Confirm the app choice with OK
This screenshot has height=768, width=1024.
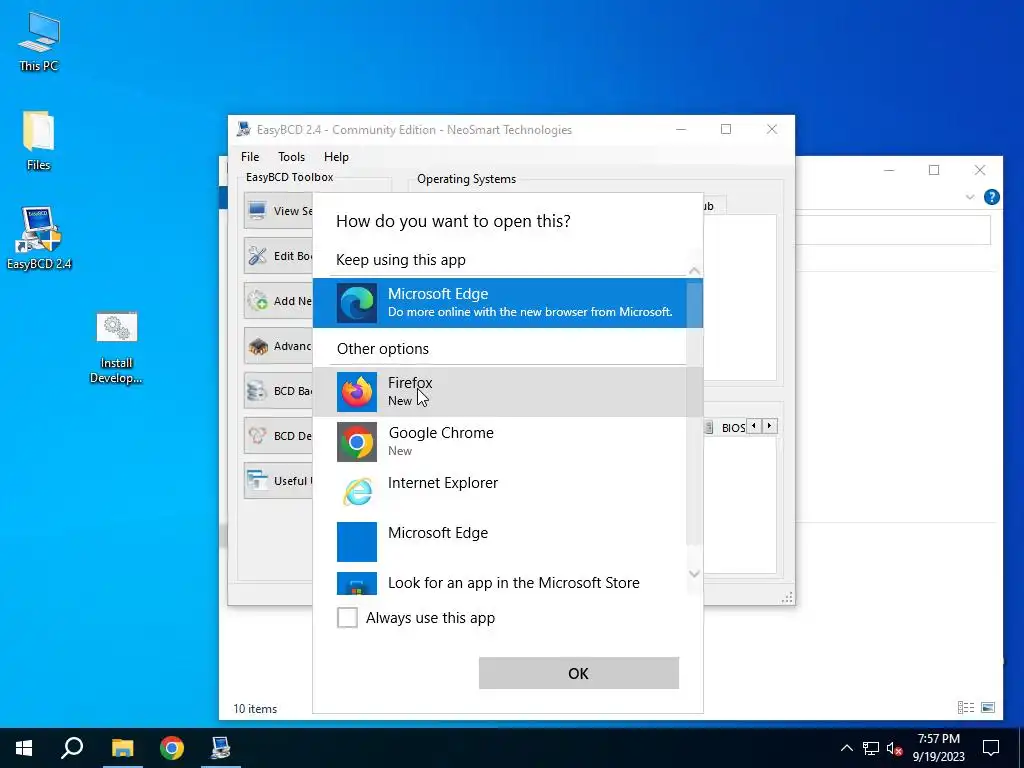(579, 673)
